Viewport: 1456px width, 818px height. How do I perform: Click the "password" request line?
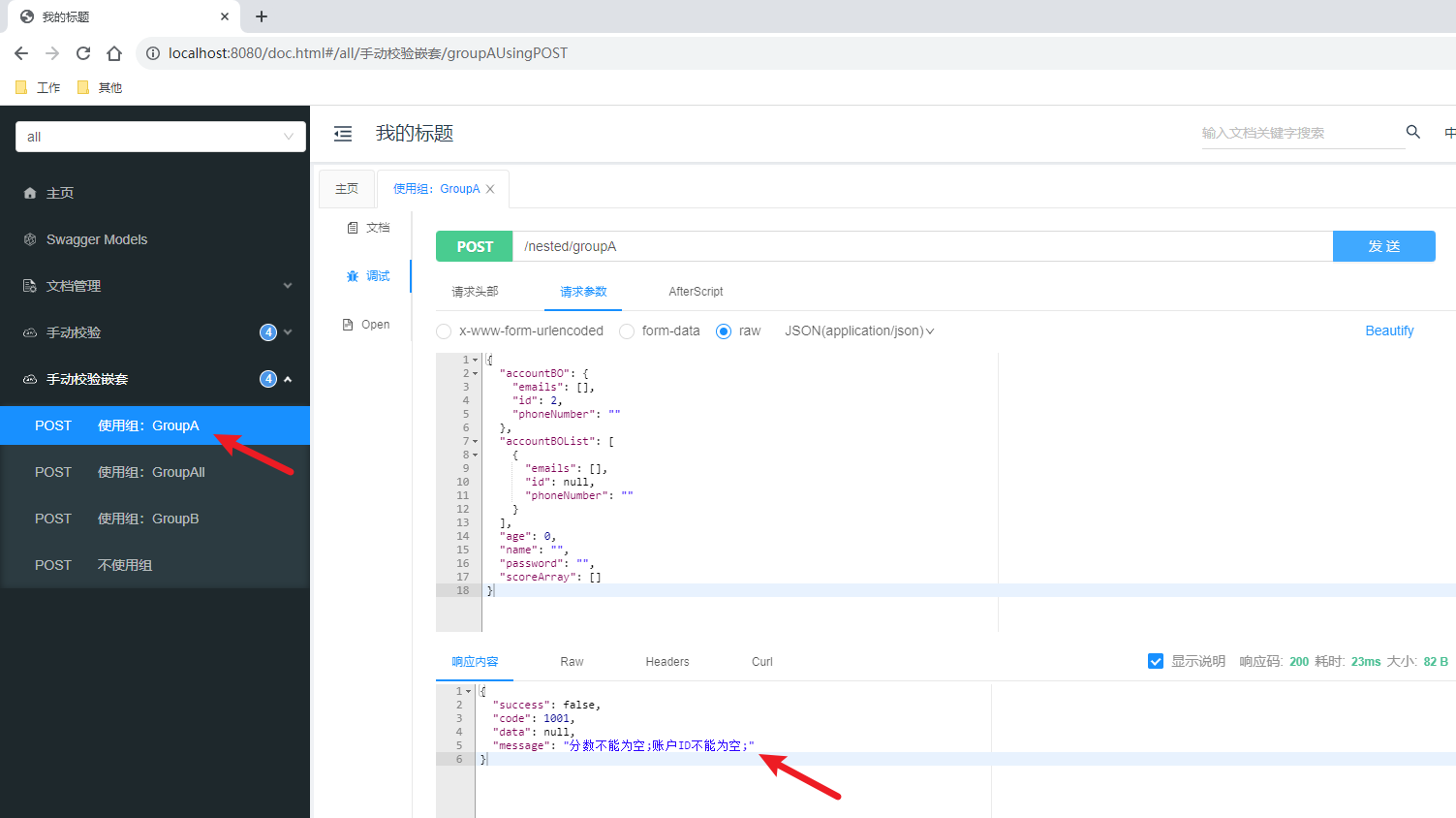[546, 563]
